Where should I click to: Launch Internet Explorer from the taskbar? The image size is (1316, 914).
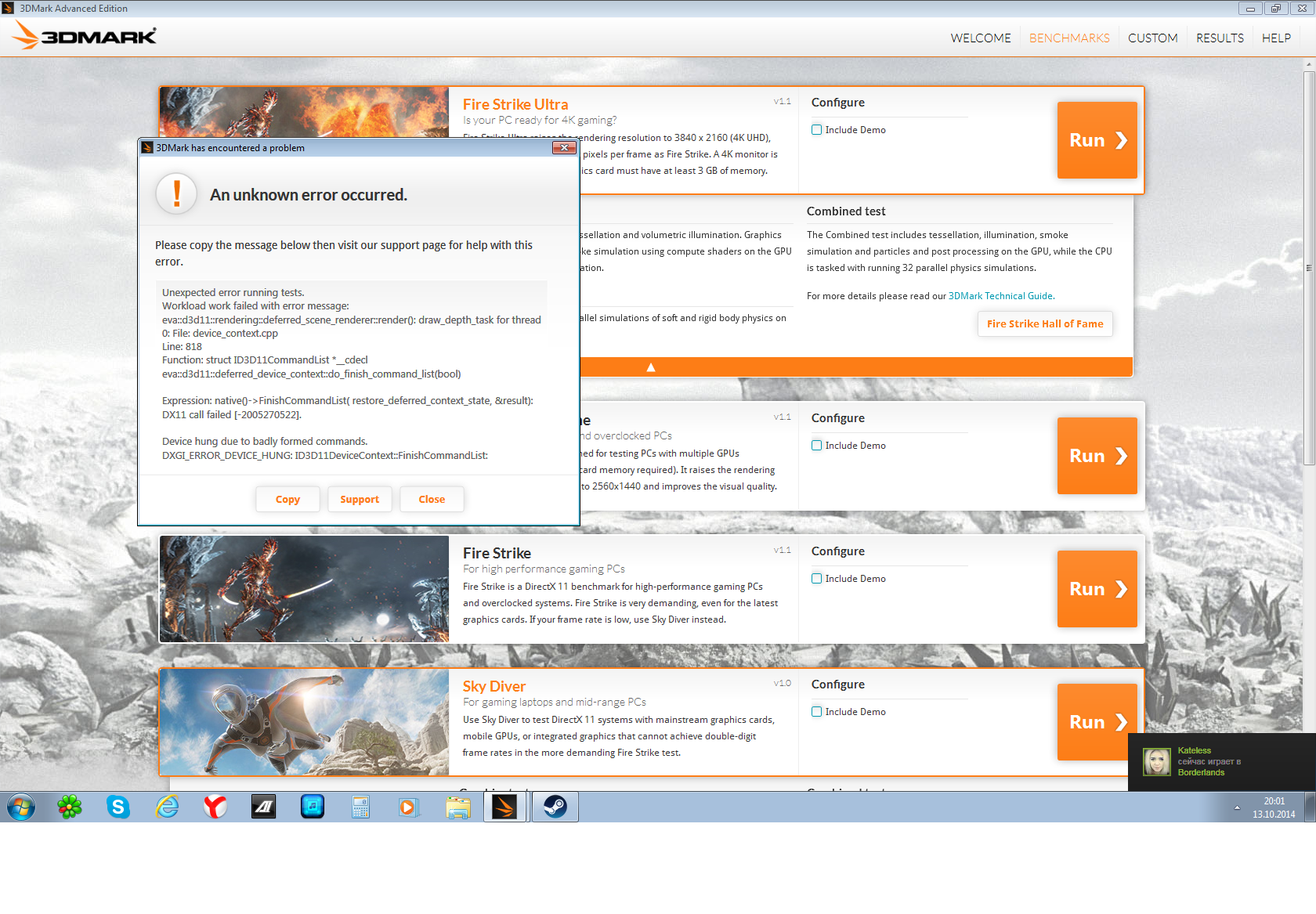[x=167, y=807]
